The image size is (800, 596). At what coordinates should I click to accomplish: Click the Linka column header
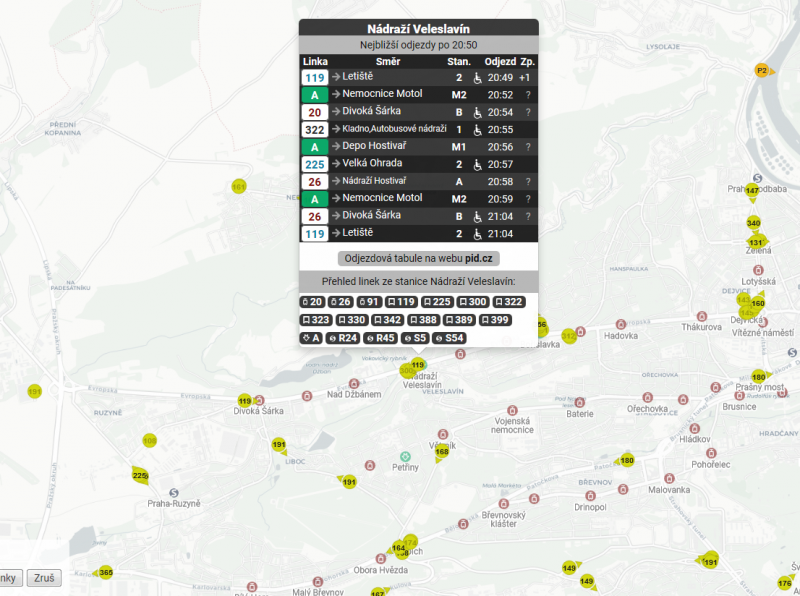[x=315, y=62]
